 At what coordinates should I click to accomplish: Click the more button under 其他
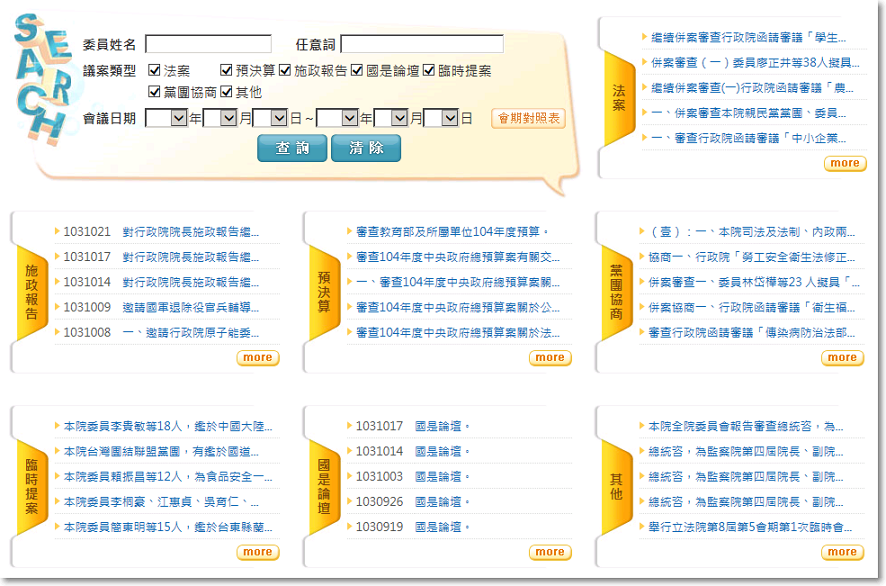[x=842, y=551]
